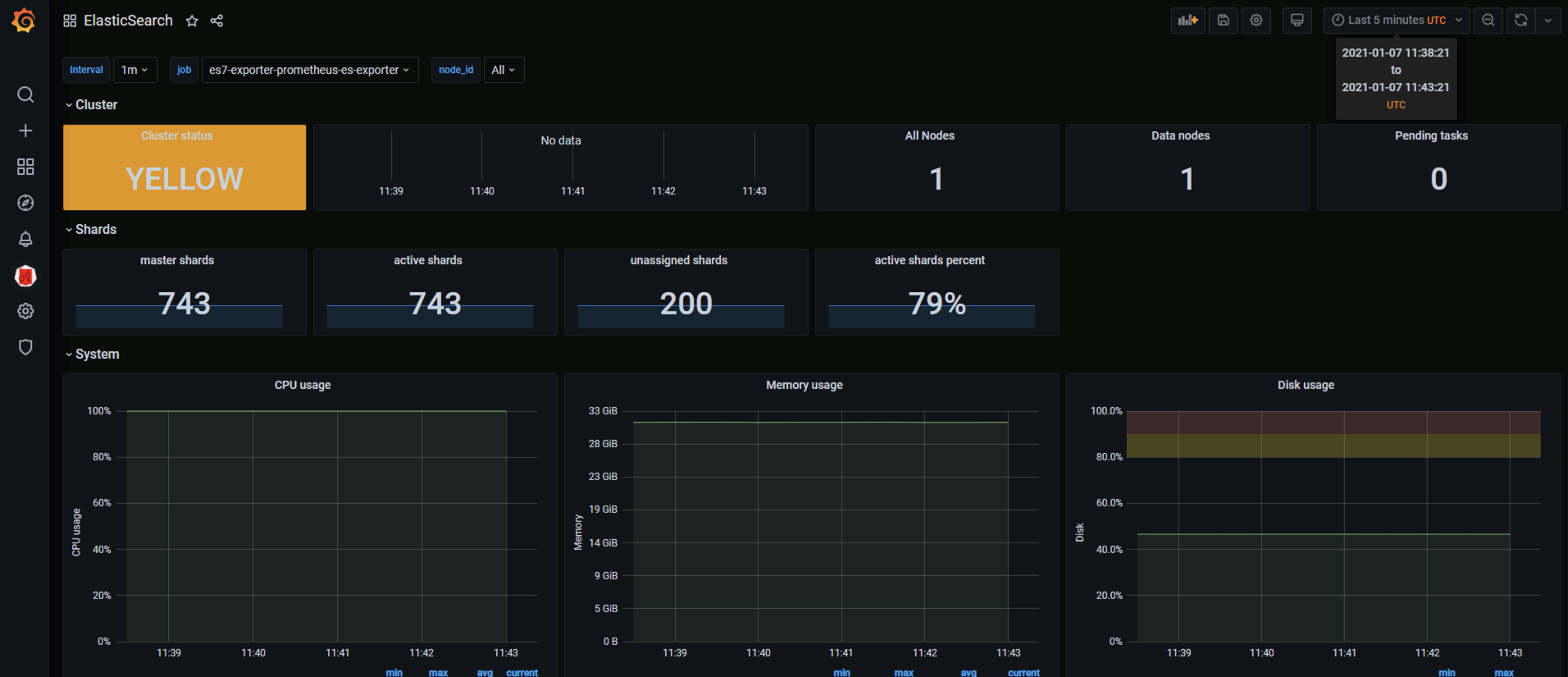This screenshot has height=677, width=1568.
Task: Open Alerting bell icon
Action: click(x=25, y=239)
